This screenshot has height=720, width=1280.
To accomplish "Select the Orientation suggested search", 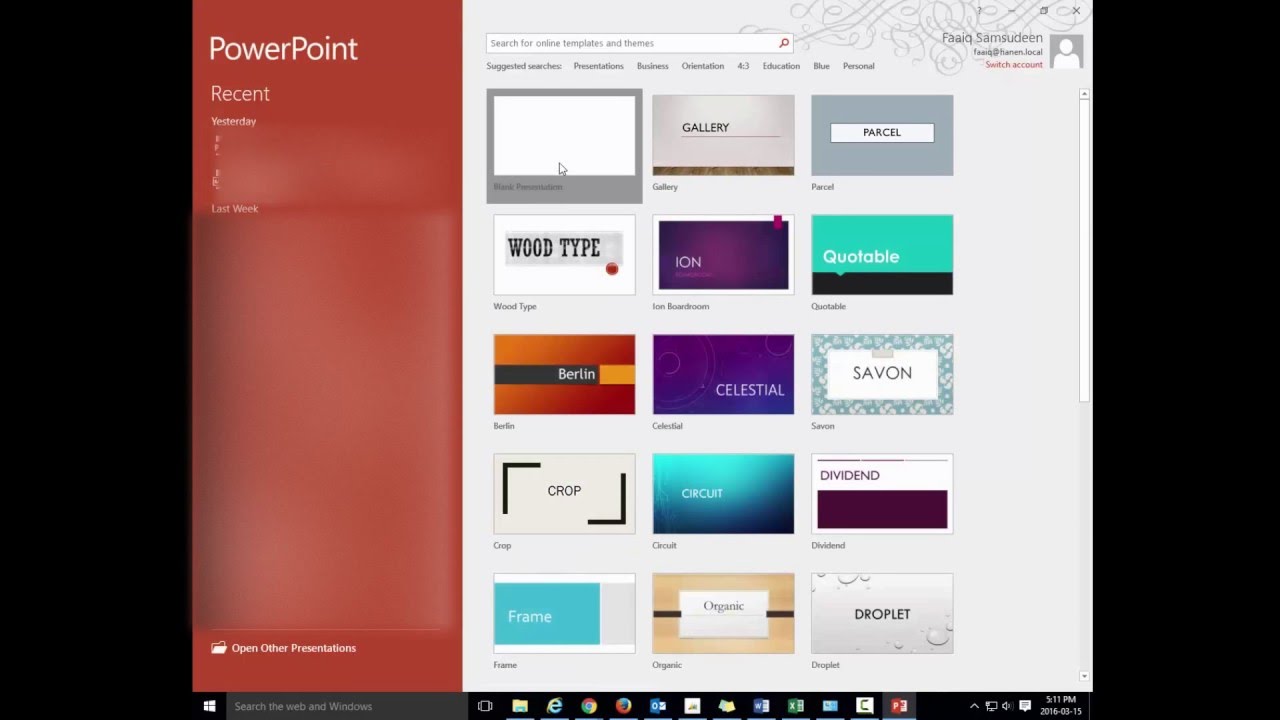I will click(703, 66).
